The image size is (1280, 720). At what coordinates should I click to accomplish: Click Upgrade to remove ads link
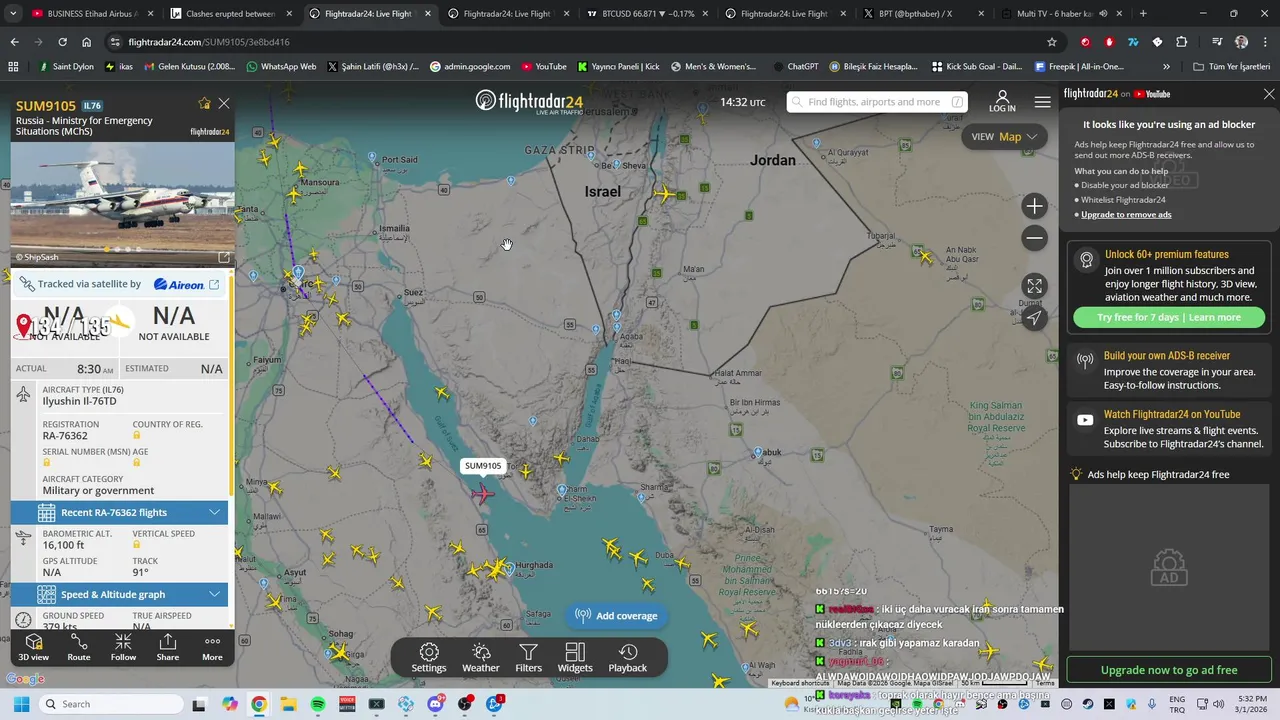coord(1126,214)
